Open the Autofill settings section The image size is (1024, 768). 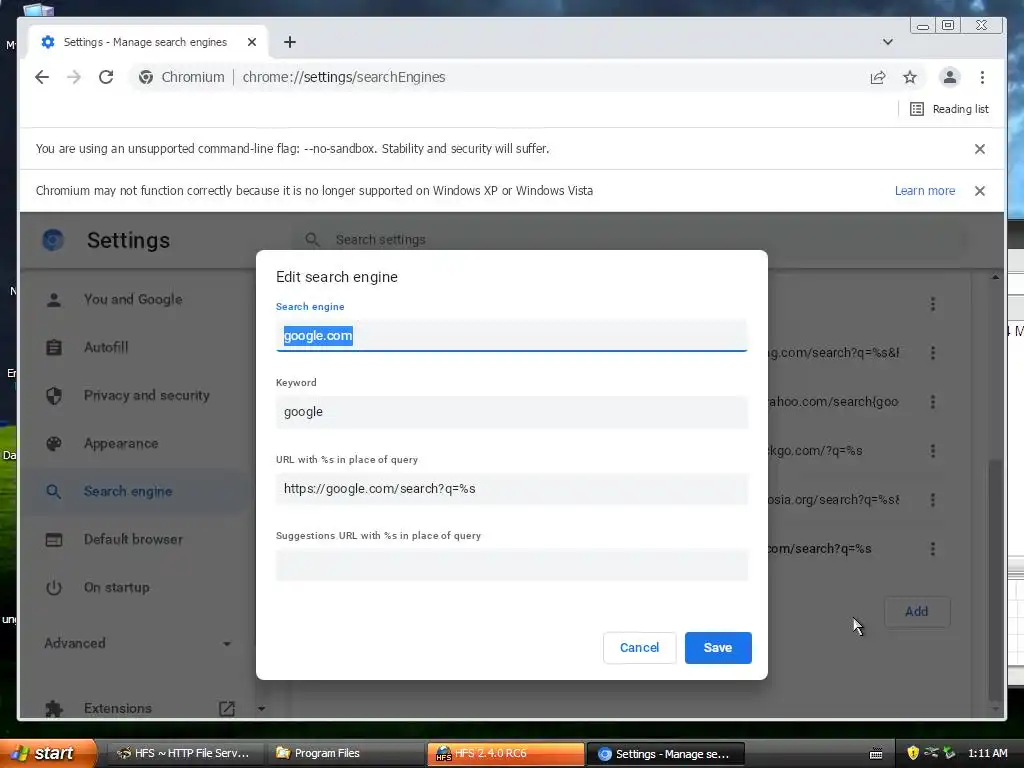pyautogui.click(x=106, y=347)
